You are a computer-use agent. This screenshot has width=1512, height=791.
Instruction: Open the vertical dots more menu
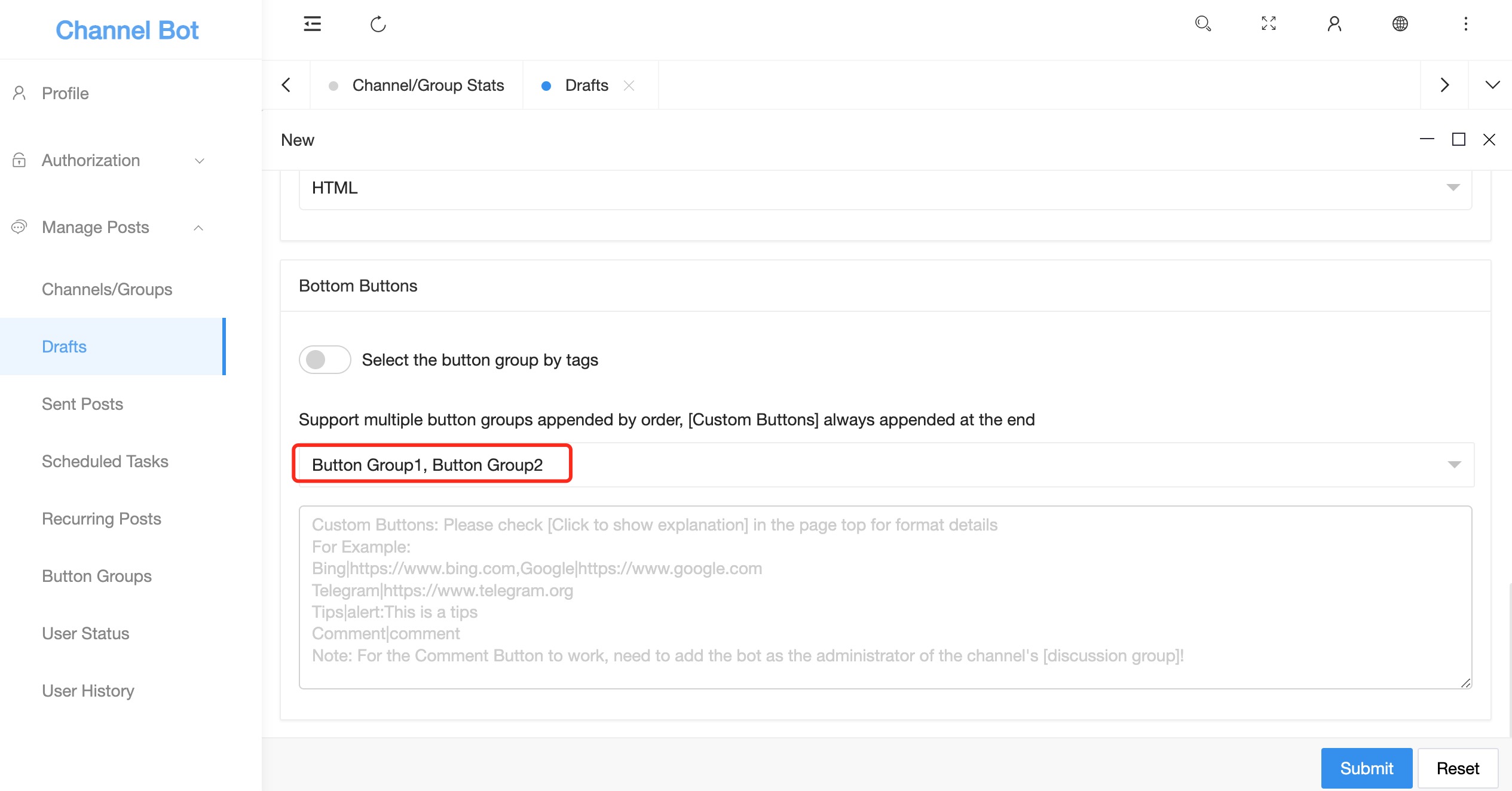click(x=1466, y=24)
